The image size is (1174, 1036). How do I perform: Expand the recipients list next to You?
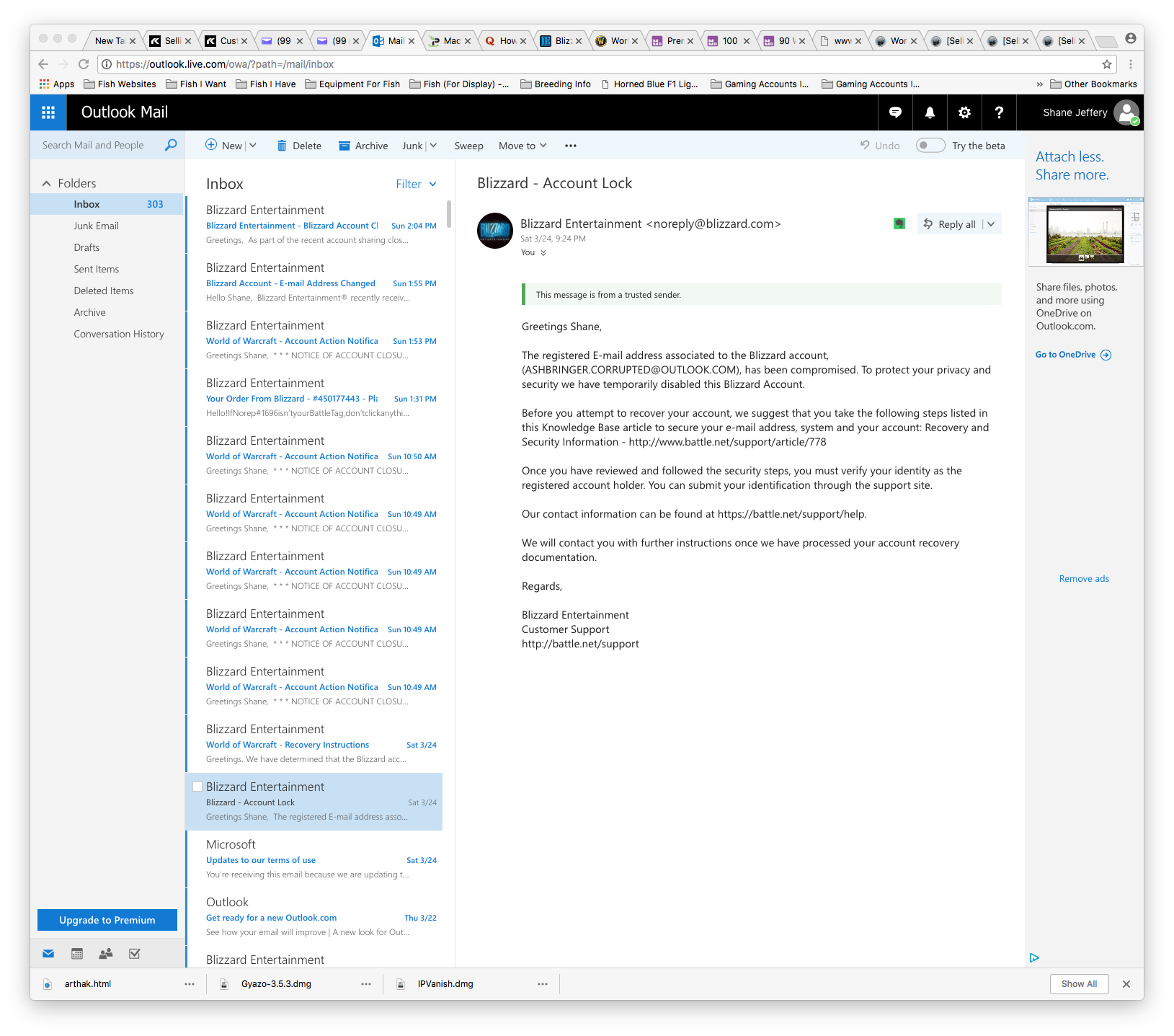pos(543,252)
